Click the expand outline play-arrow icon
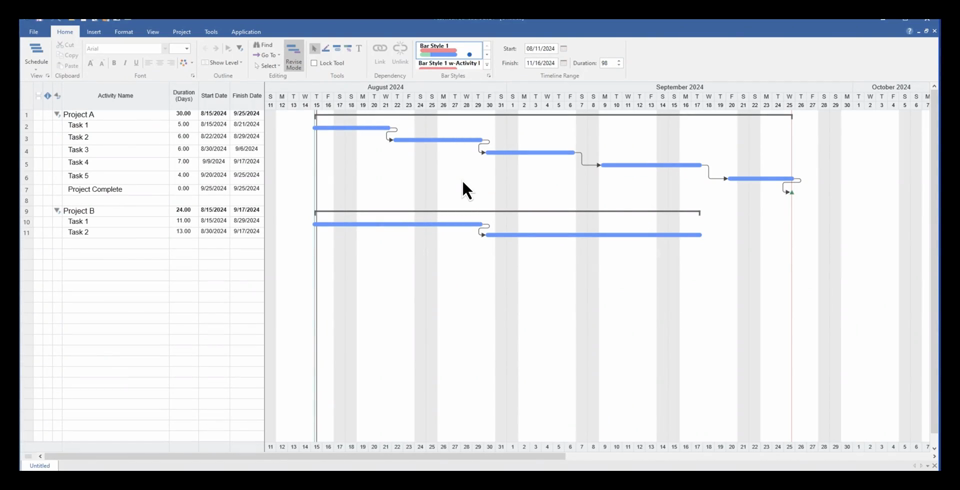 [228, 48]
